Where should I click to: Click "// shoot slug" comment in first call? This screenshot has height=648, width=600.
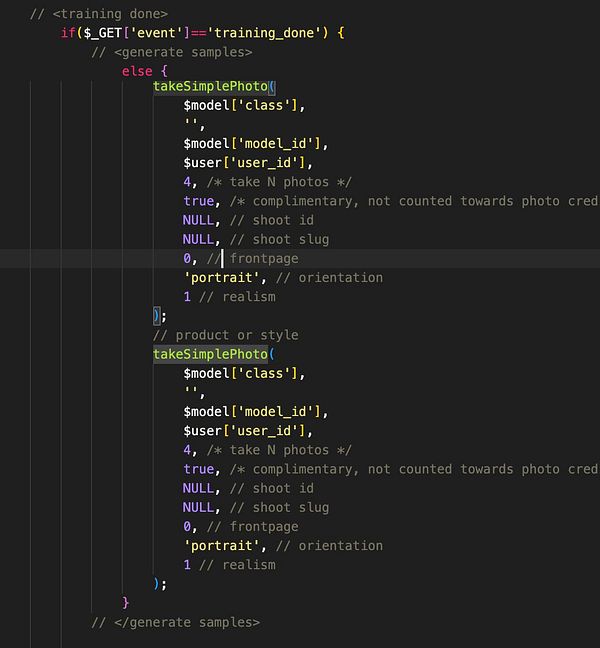(279, 239)
